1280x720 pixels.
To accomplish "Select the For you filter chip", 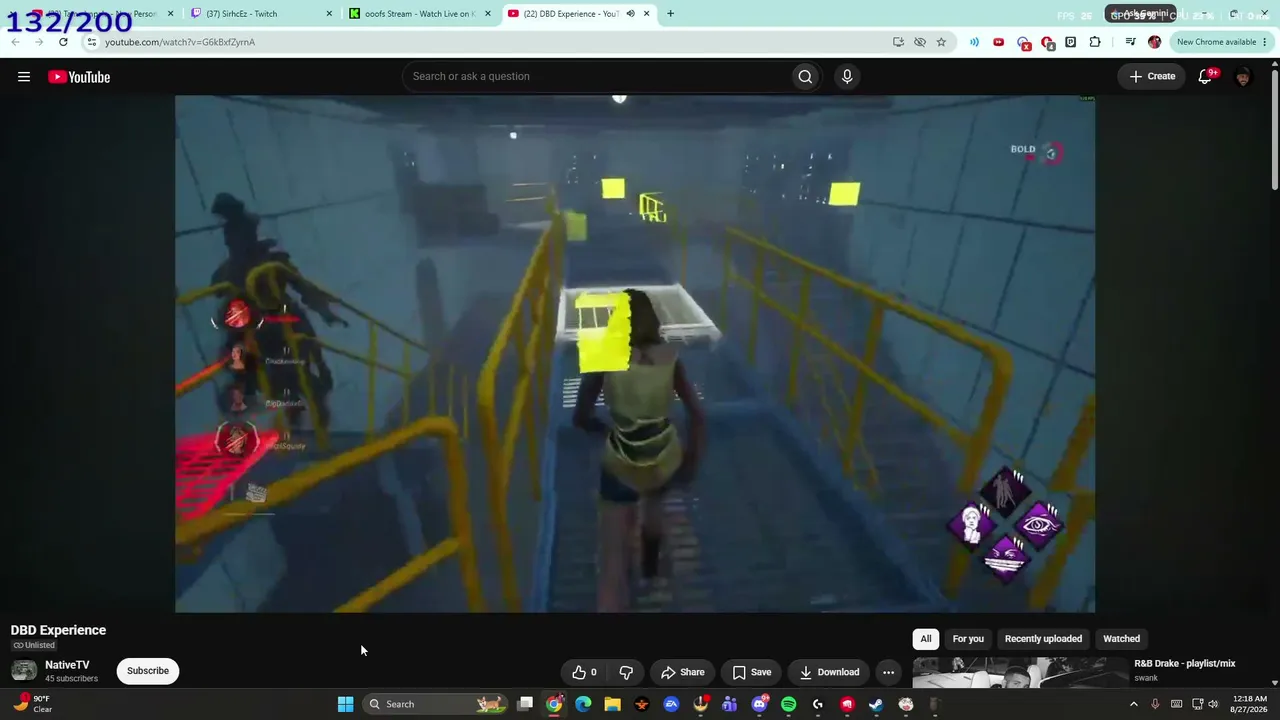I will click(x=968, y=639).
